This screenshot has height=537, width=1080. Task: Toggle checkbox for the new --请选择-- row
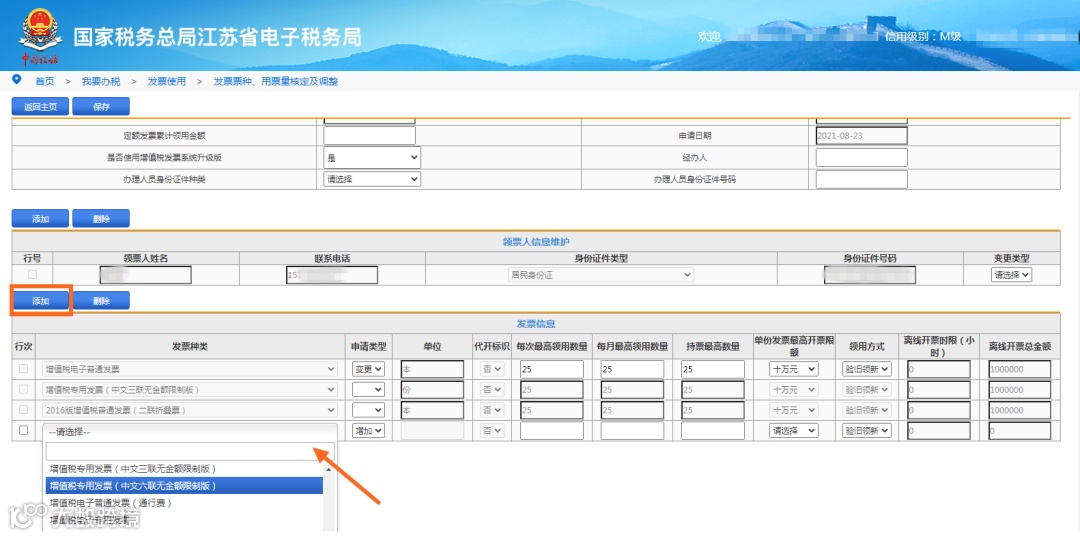point(23,430)
